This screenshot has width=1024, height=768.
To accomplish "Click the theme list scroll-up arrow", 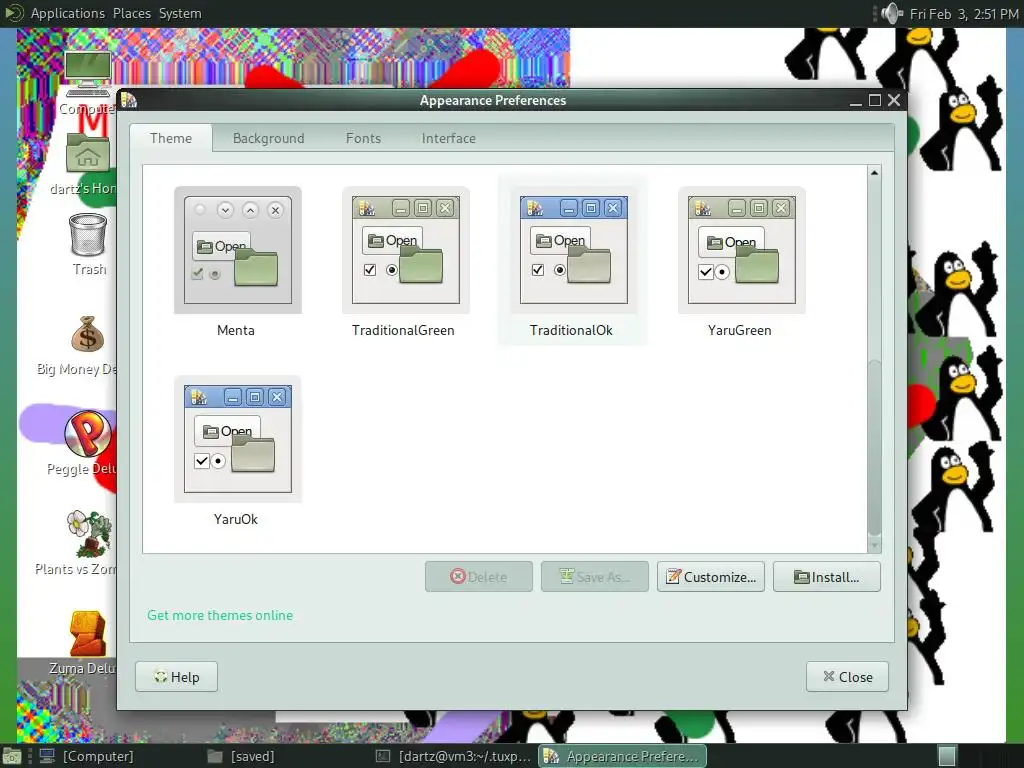I will pos(874,172).
